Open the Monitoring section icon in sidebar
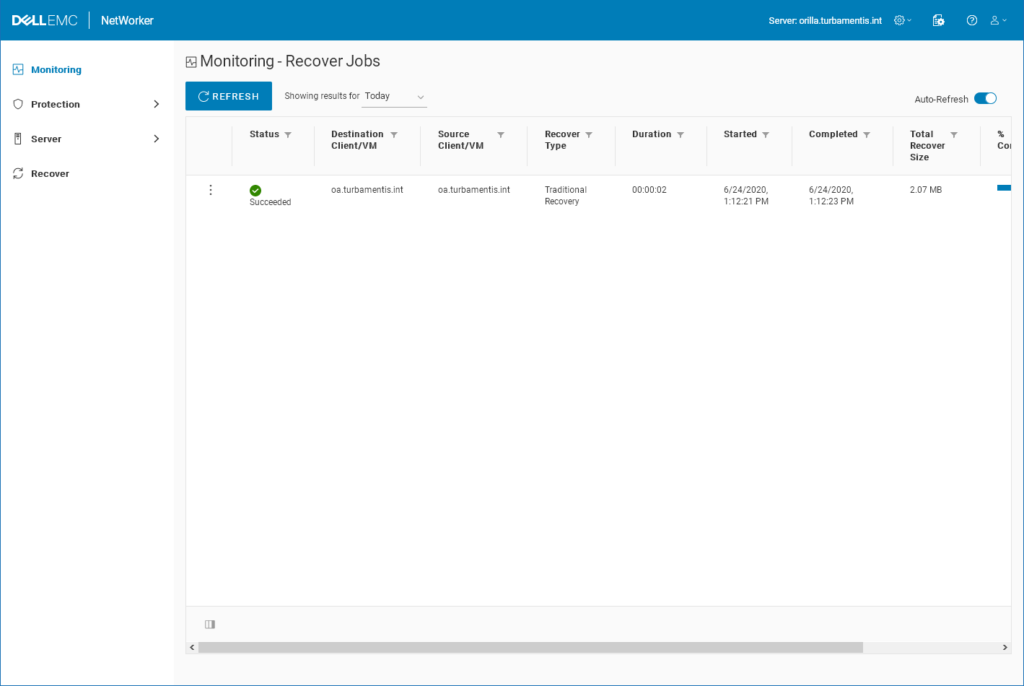 point(20,69)
